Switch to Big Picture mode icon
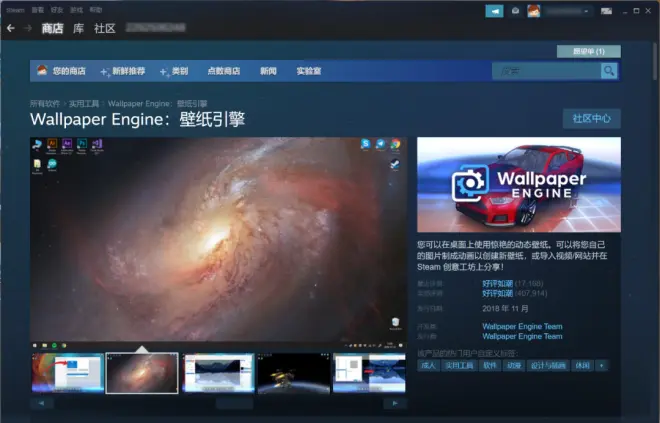Screen dimensions: 660x423 [606, 11]
